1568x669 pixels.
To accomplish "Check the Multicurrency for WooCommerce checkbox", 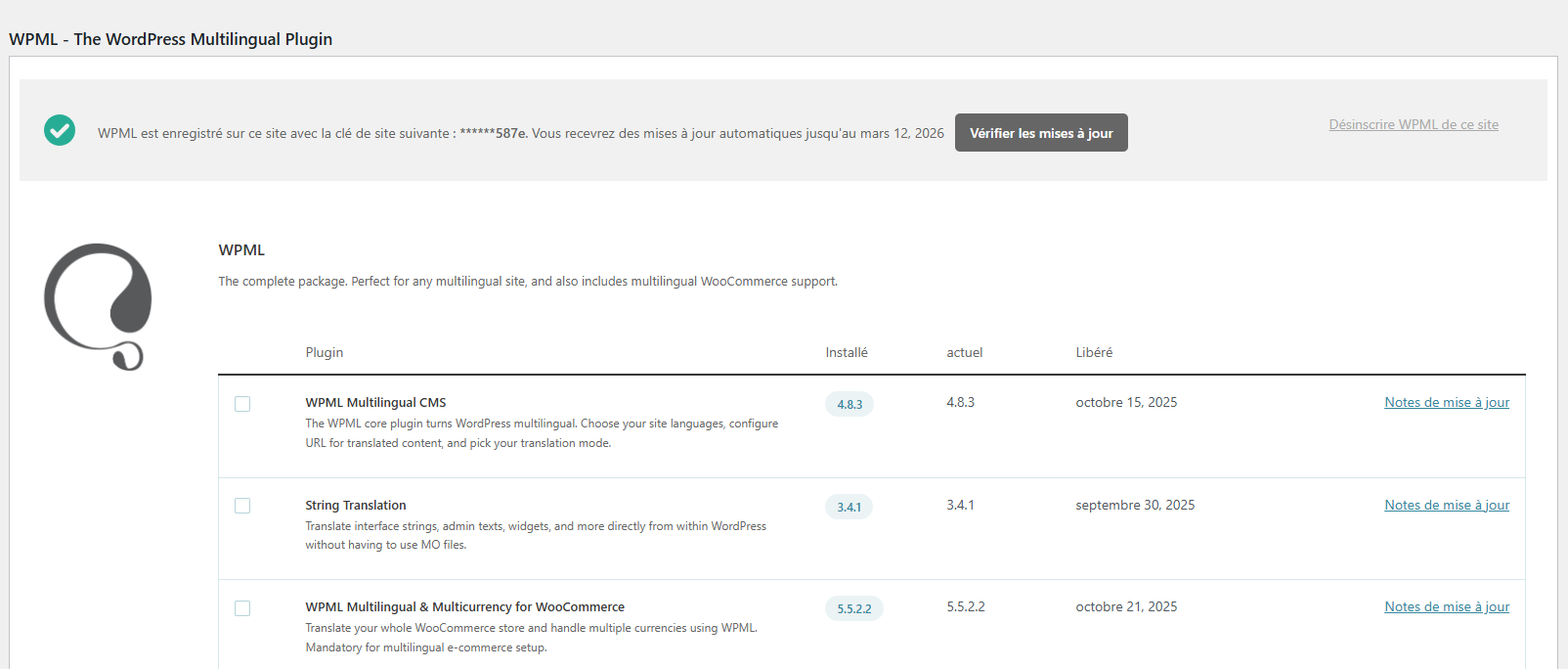I will coord(242,608).
